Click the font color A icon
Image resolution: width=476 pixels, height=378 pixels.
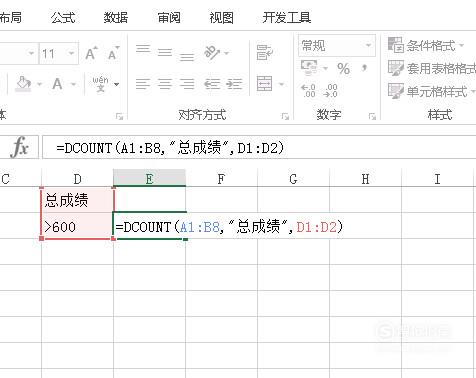[57, 84]
